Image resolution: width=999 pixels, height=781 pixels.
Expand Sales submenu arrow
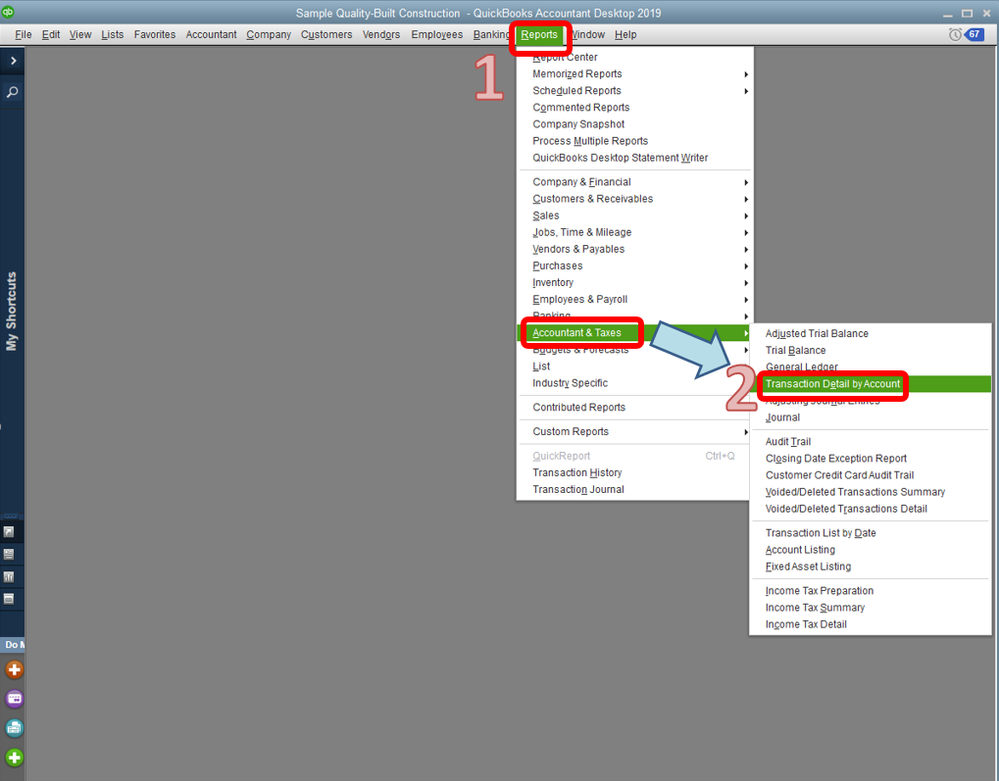(745, 216)
